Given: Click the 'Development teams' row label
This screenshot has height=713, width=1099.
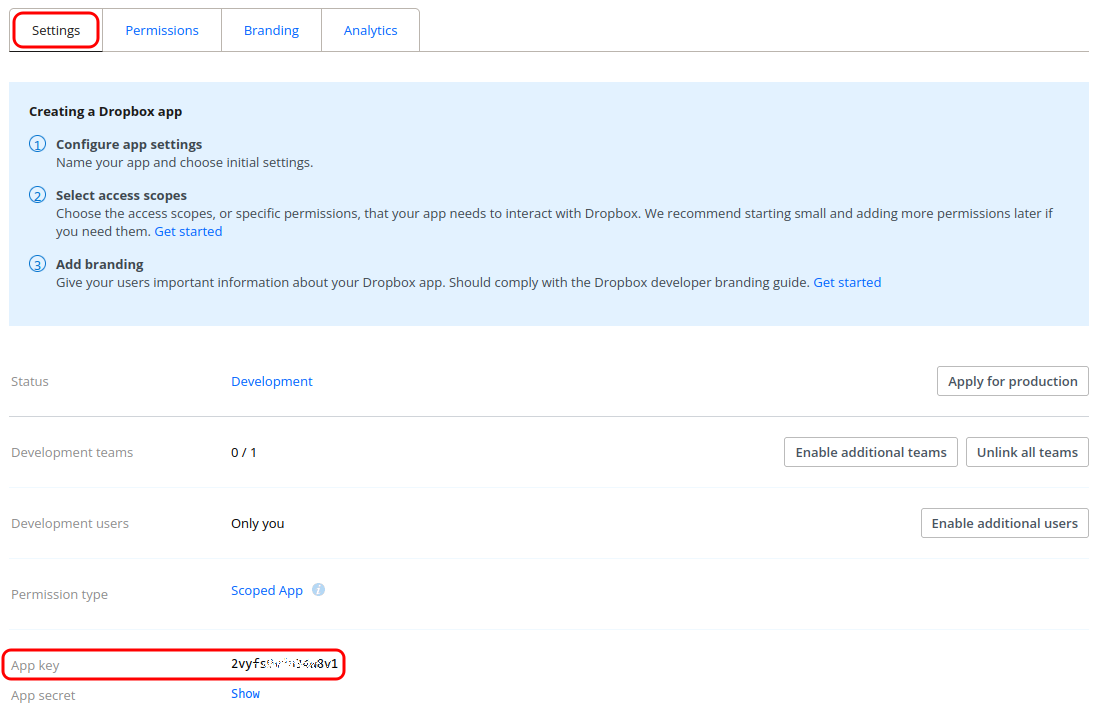Looking at the screenshot, I should click(72, 453).
